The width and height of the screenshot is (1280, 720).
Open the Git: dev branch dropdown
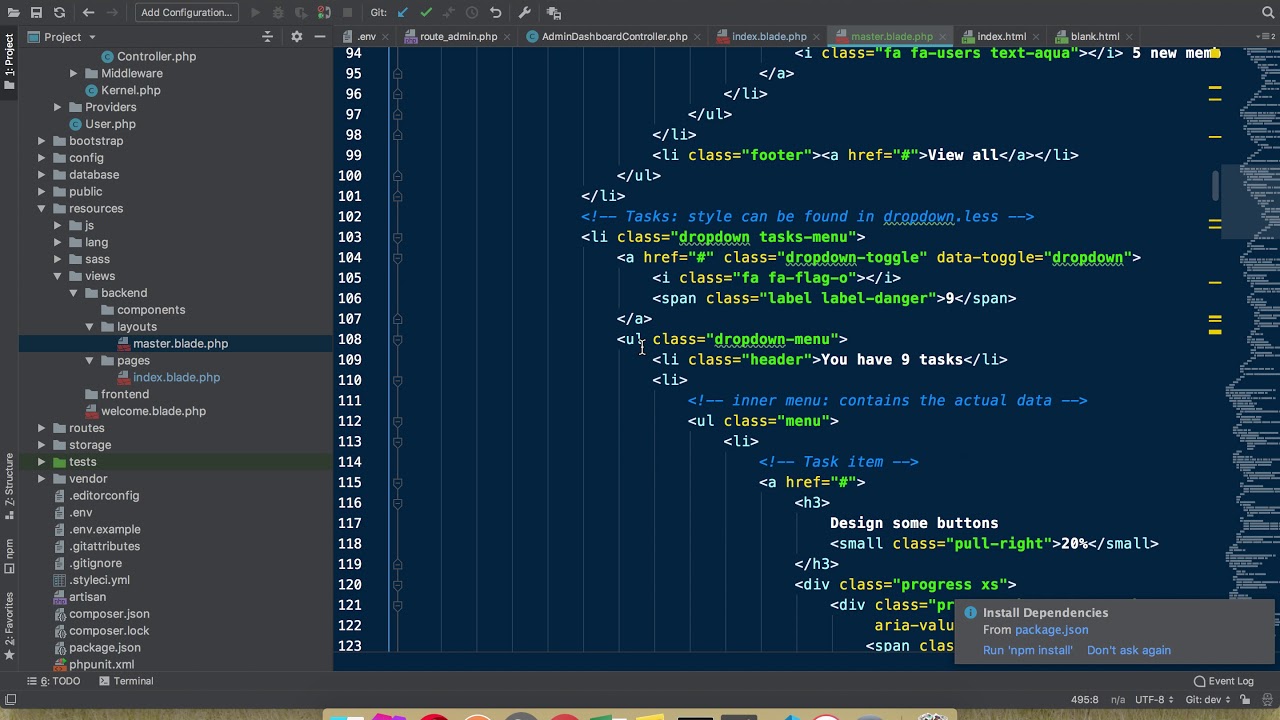tap(1209, 700)
